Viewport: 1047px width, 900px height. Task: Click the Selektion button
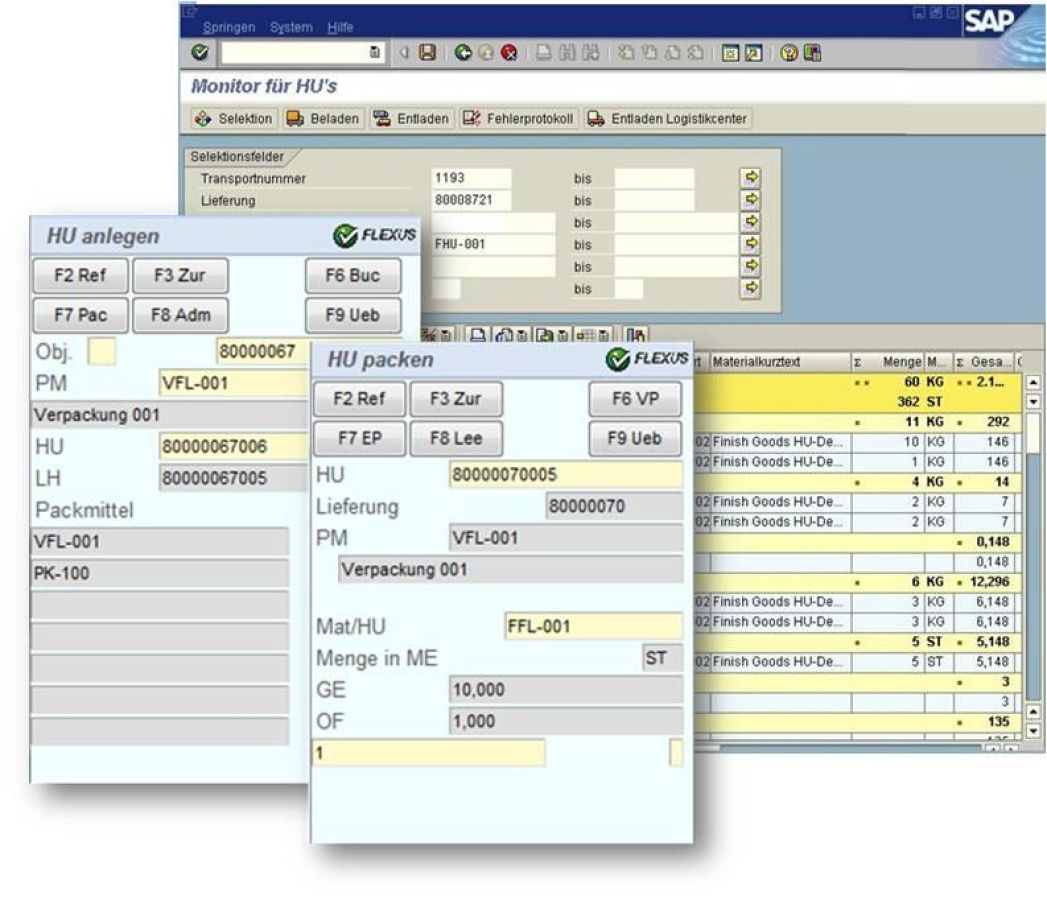[x=233, y=118]
